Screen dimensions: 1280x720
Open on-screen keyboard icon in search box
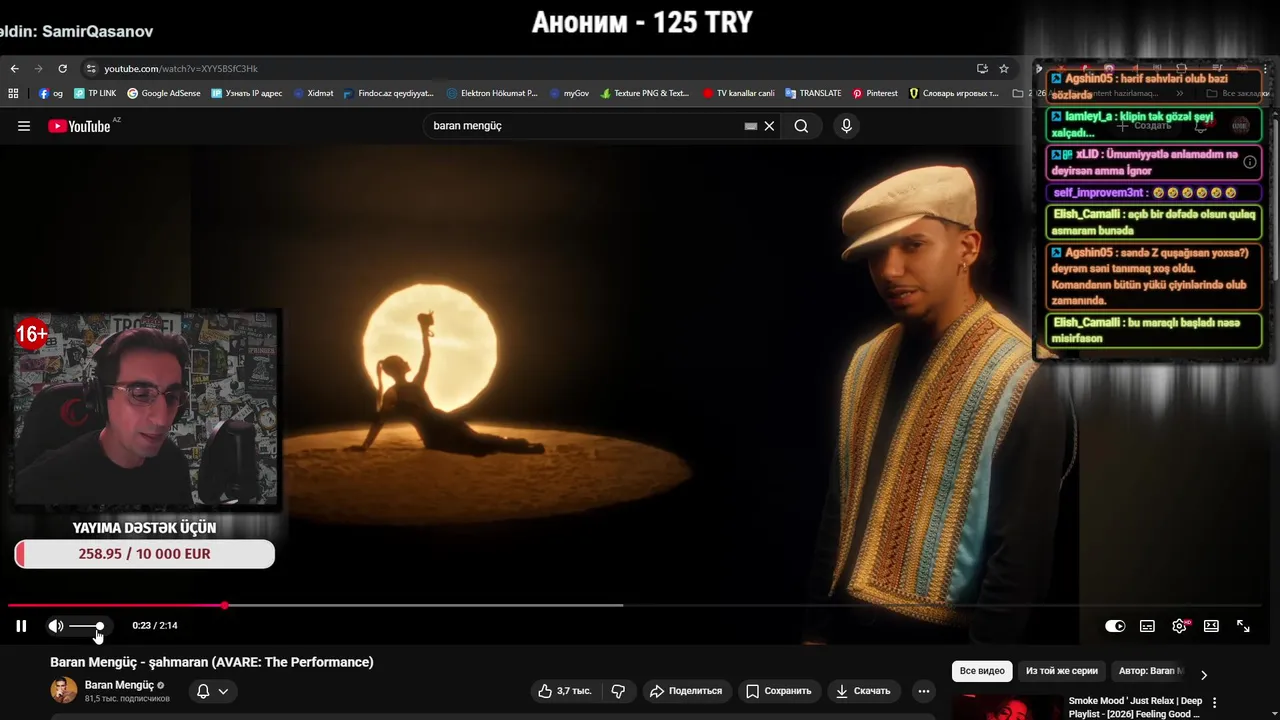click(751, 126)
